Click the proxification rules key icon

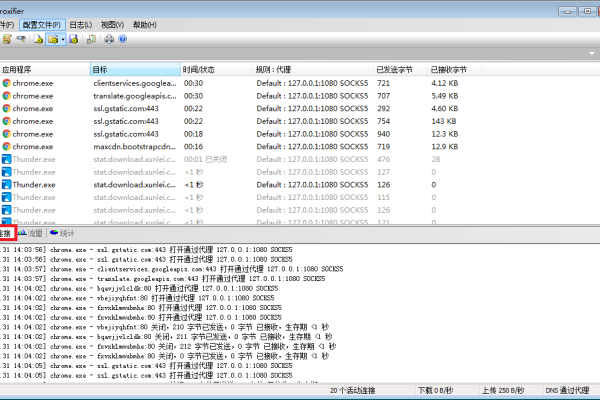tap(22, 39)
